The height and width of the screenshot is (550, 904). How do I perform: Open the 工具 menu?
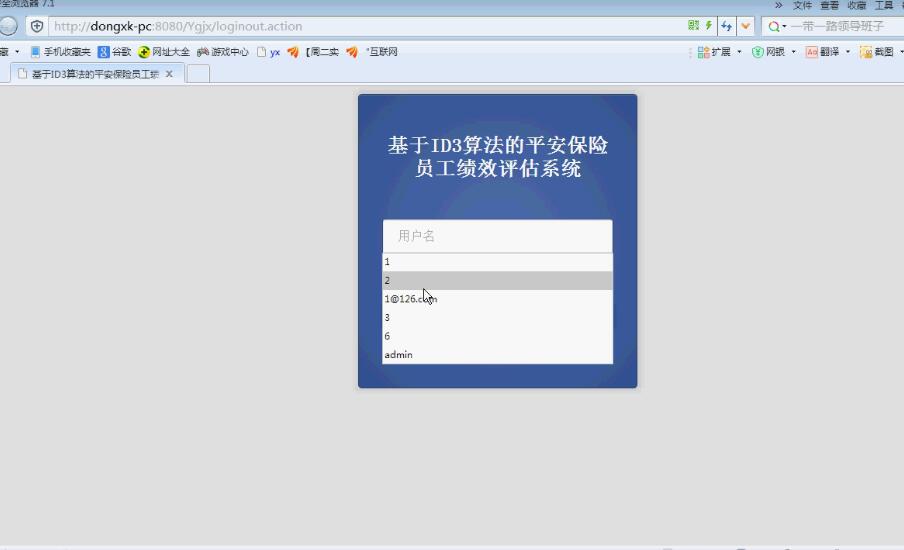(884, 5)
